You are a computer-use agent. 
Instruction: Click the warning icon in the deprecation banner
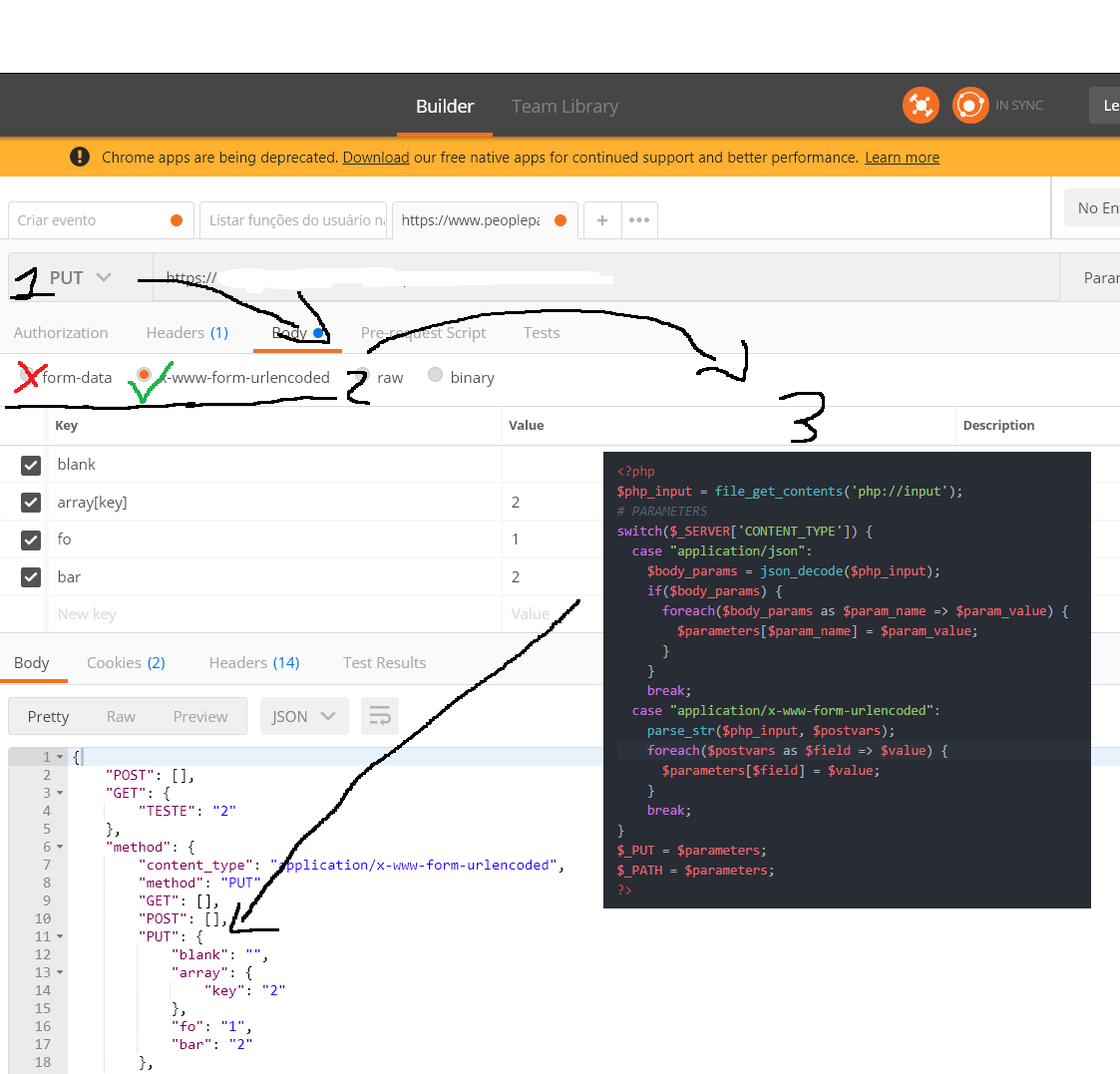tap(80, 157)
